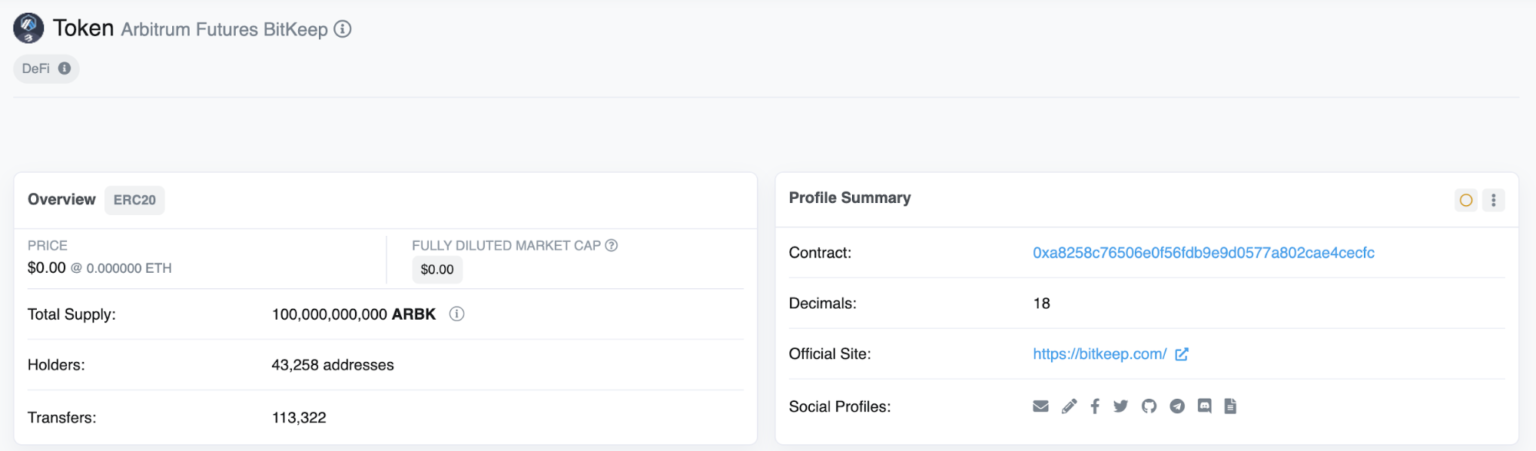The width and height of the screenshot is (1536, 451).
Task: Click the external link icon after bitkeep.com
Action: click(1182, 354)
